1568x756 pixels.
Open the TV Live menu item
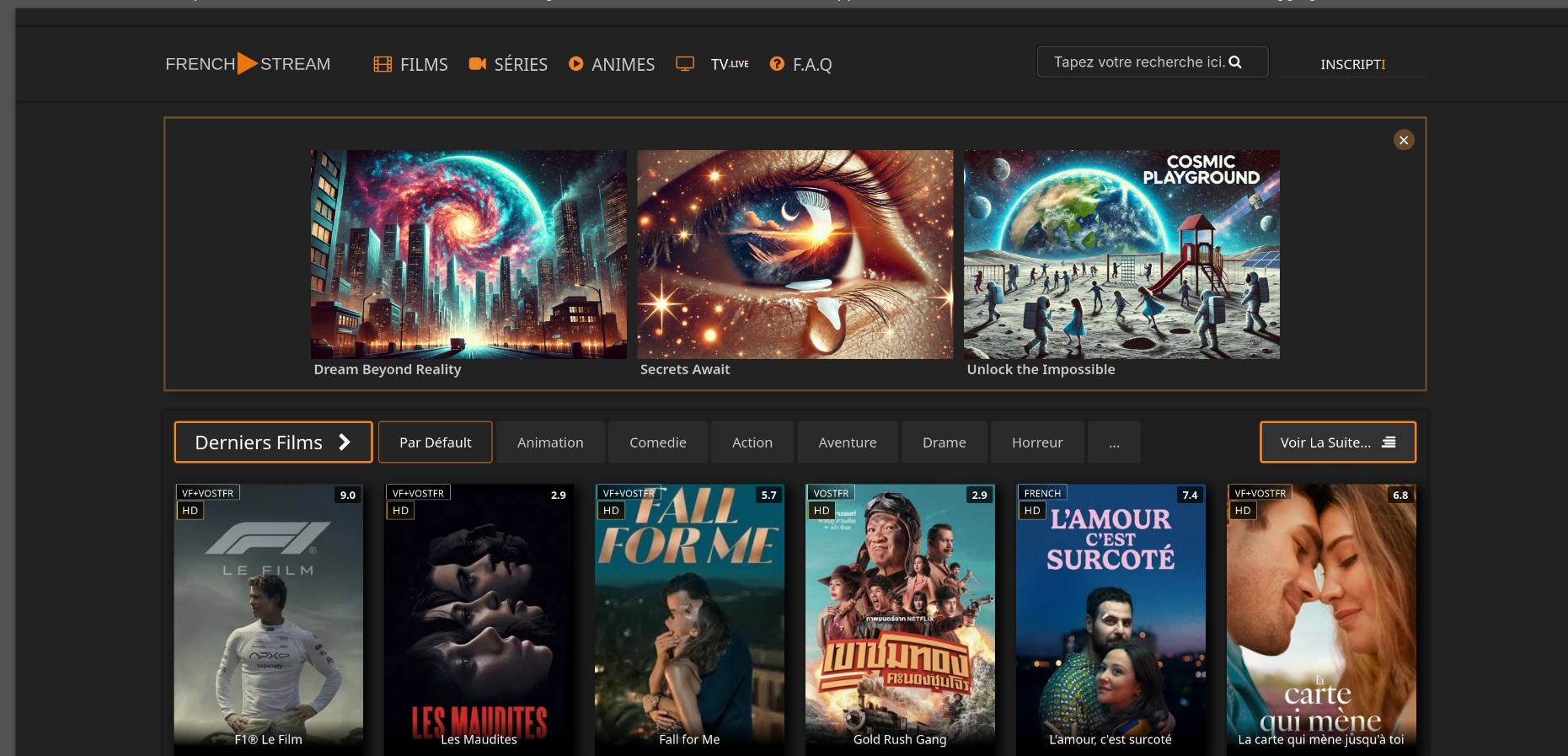pyautogui.click(x=713, y=64)
